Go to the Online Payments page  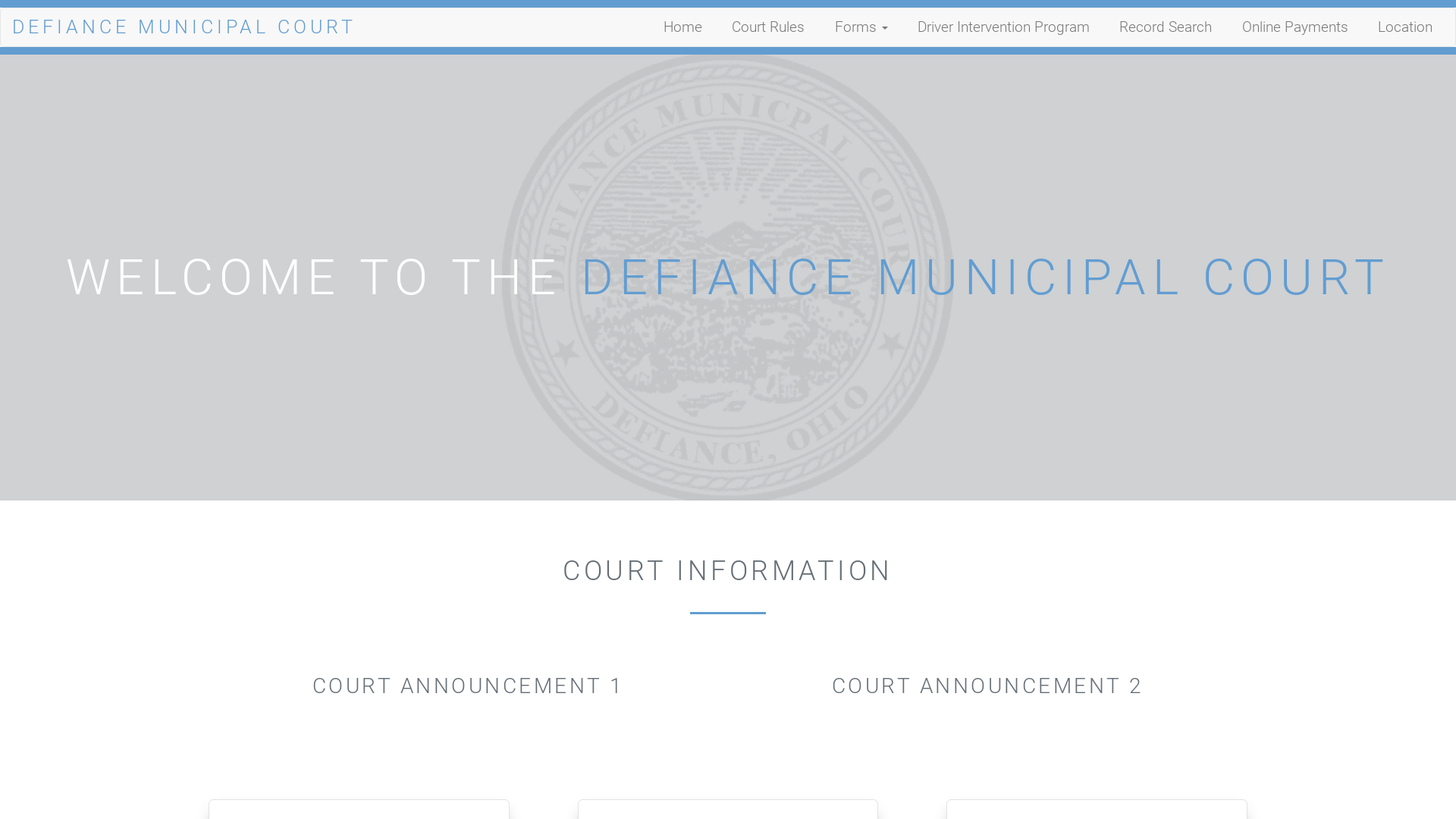click(x=1294, y=27)
